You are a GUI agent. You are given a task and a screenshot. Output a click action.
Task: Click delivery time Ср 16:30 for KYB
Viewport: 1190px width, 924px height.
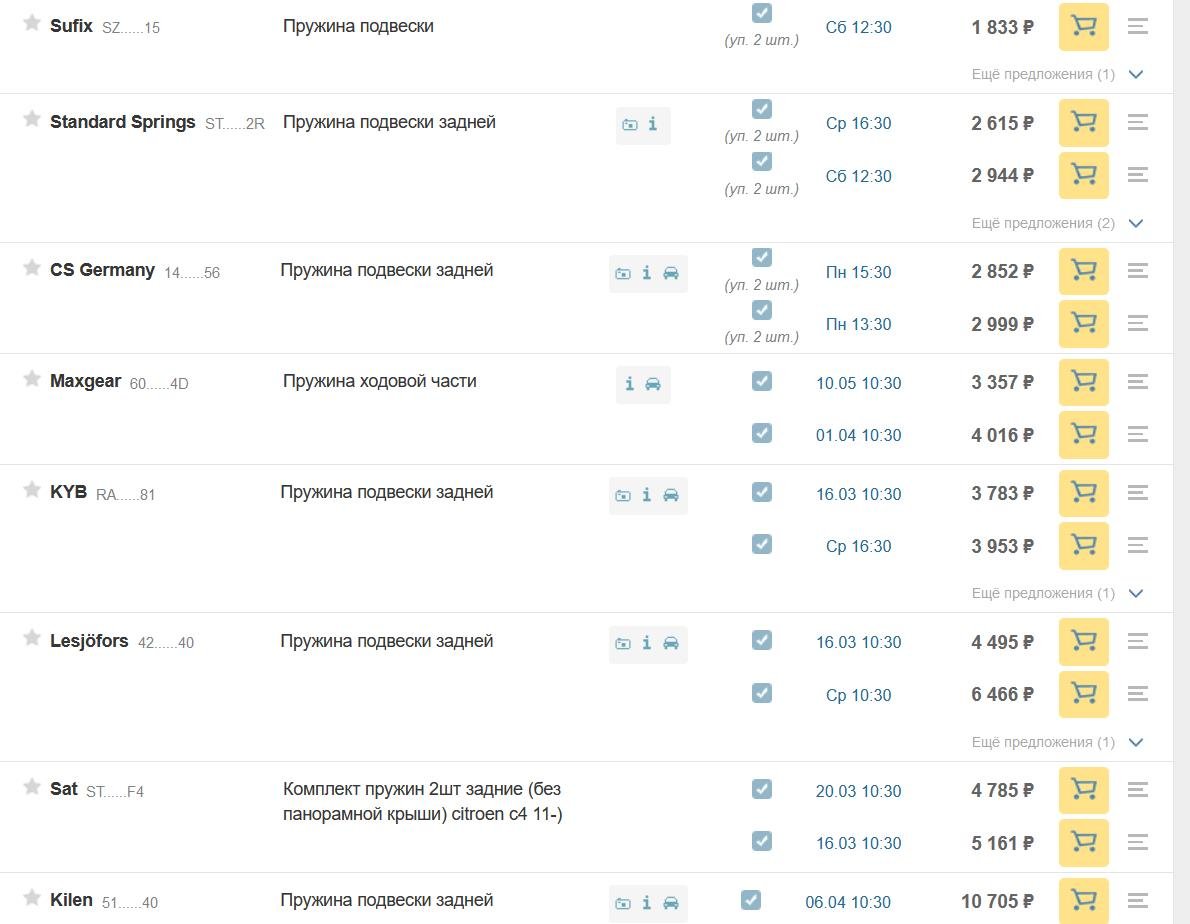[858, 546]
